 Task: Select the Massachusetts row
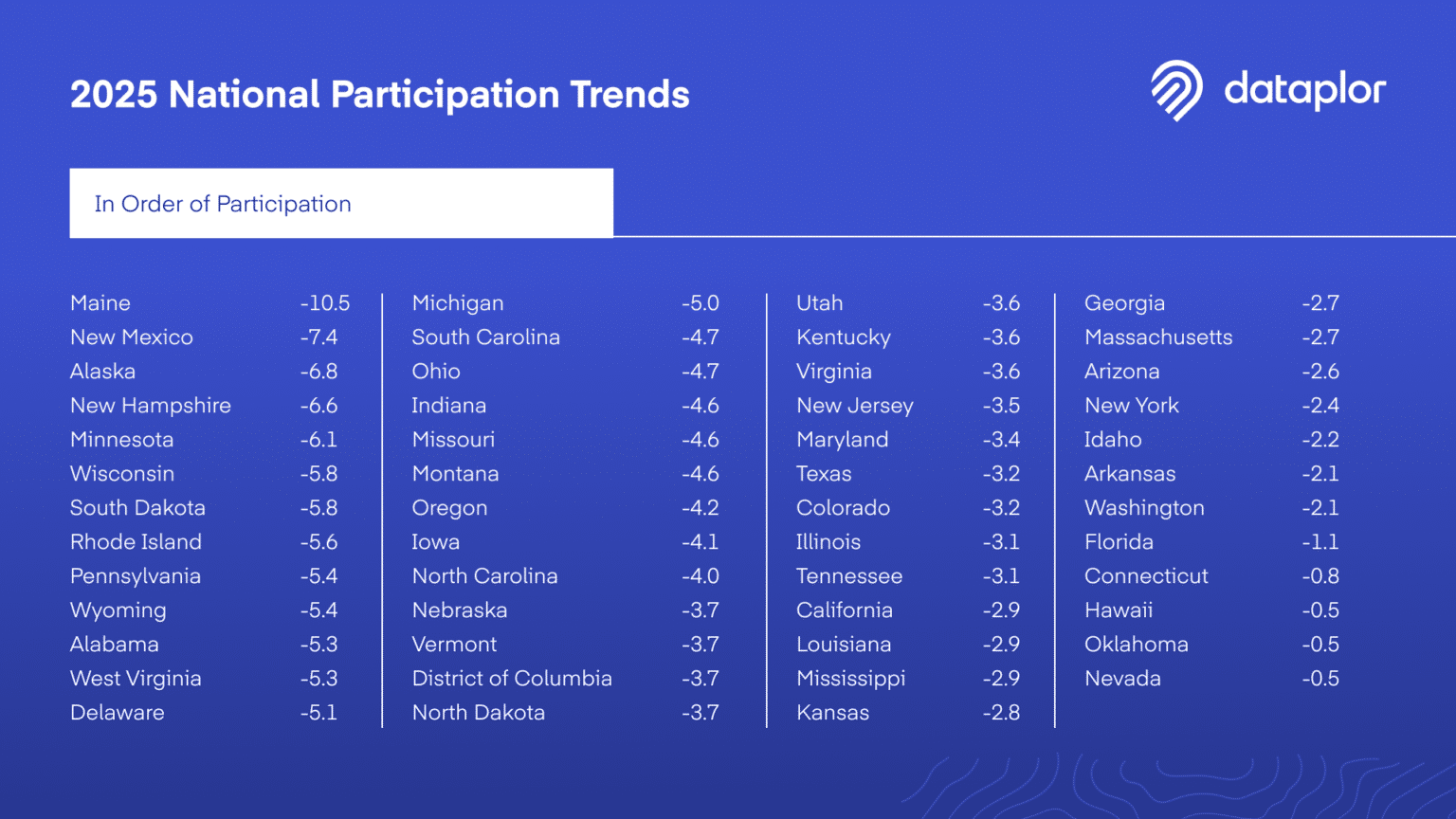pos(1211,337)
